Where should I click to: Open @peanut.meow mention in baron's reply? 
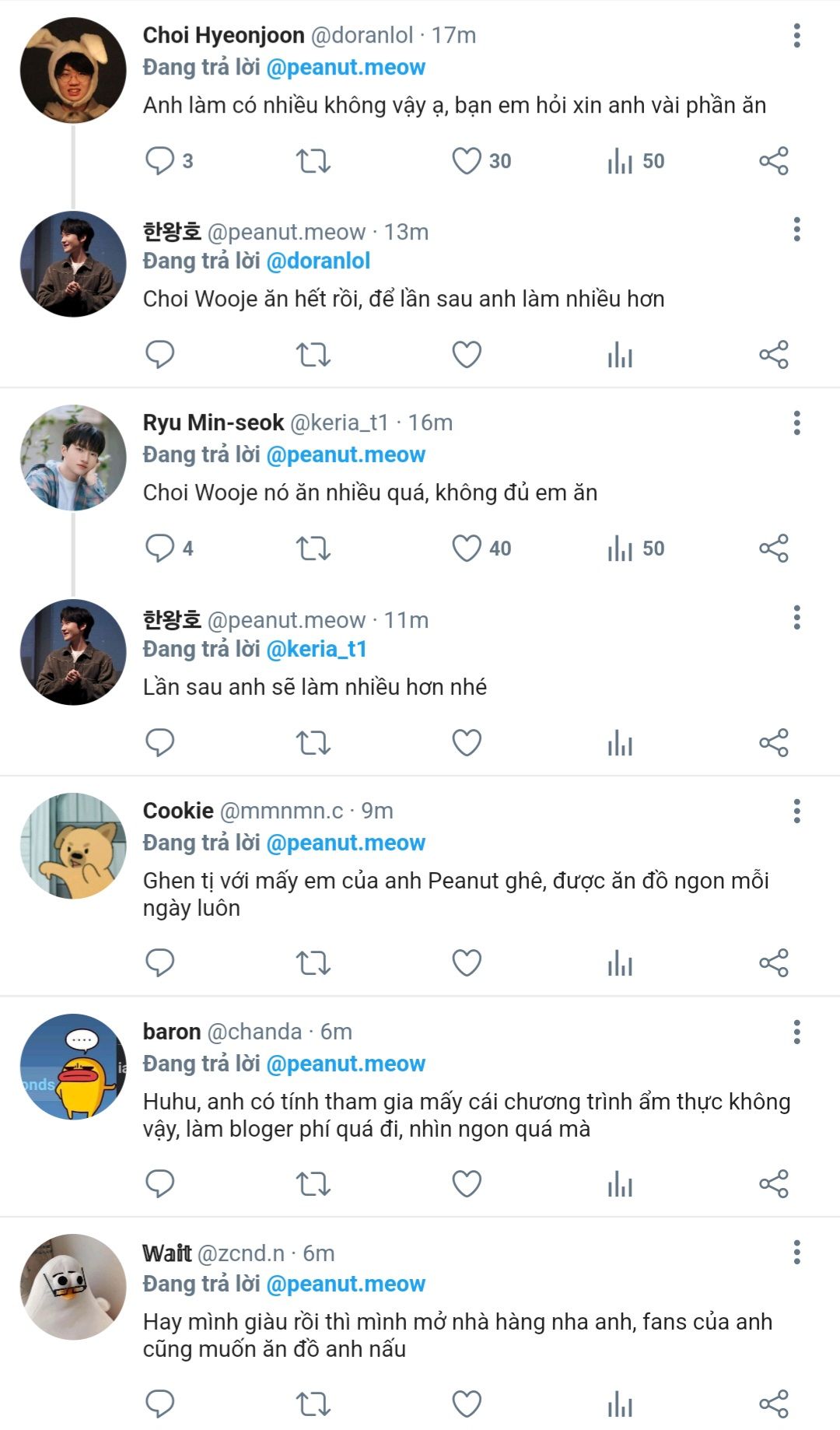pyautogui.click(x=345, y=1064)
